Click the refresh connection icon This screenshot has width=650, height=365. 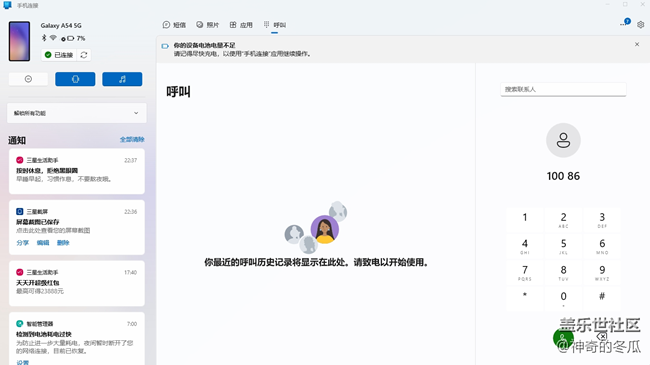pyautogui.click(x=84, y=55)
